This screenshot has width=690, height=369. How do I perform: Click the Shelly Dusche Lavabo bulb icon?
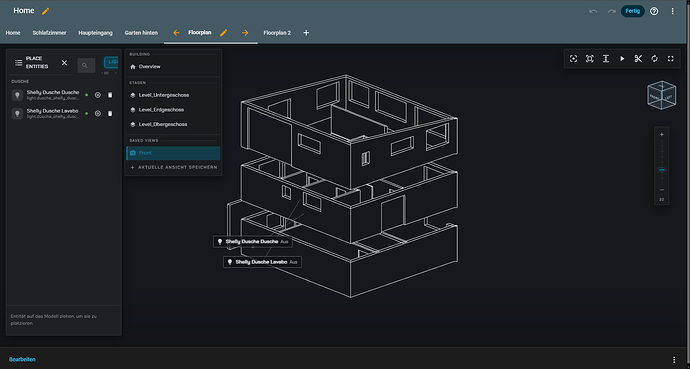click(x=17, y=113)
